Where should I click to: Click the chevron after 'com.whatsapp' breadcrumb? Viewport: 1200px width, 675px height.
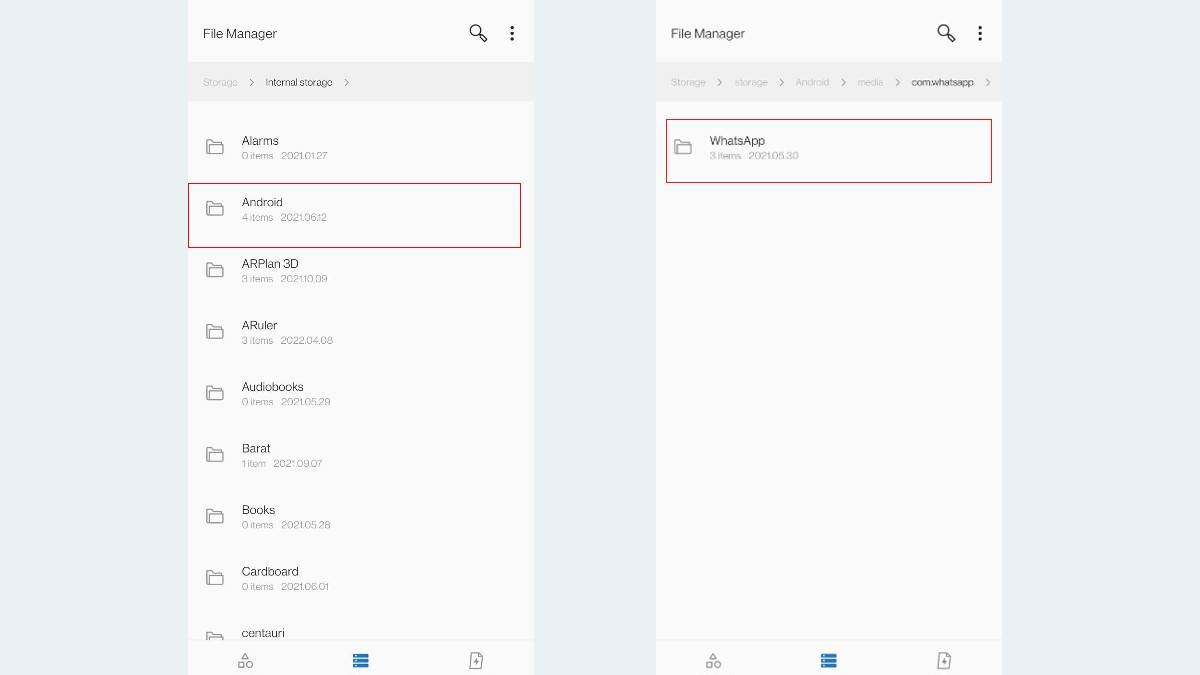coord(988,82)
